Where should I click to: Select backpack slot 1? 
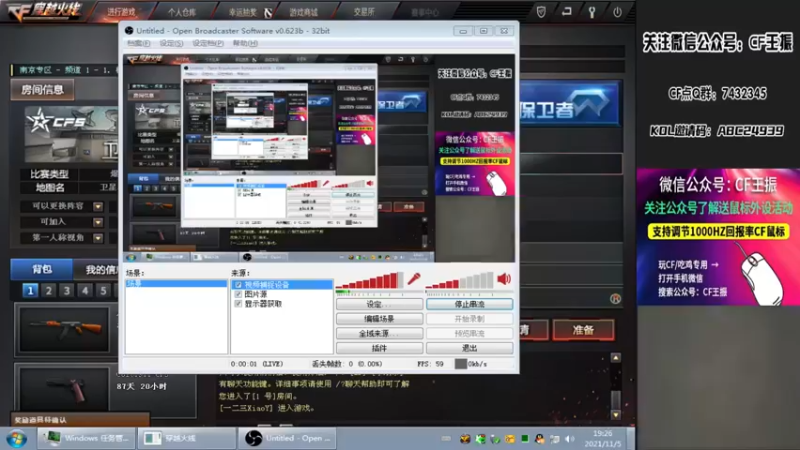point(30,291)
